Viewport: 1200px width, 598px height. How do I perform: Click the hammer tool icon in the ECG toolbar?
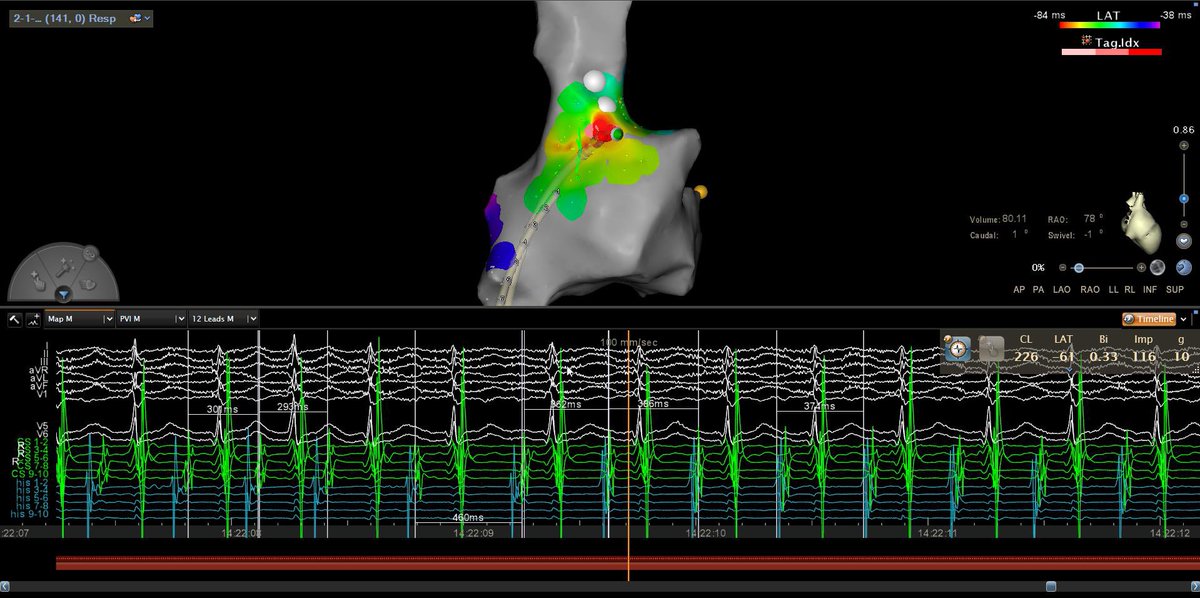pos(16,318)
